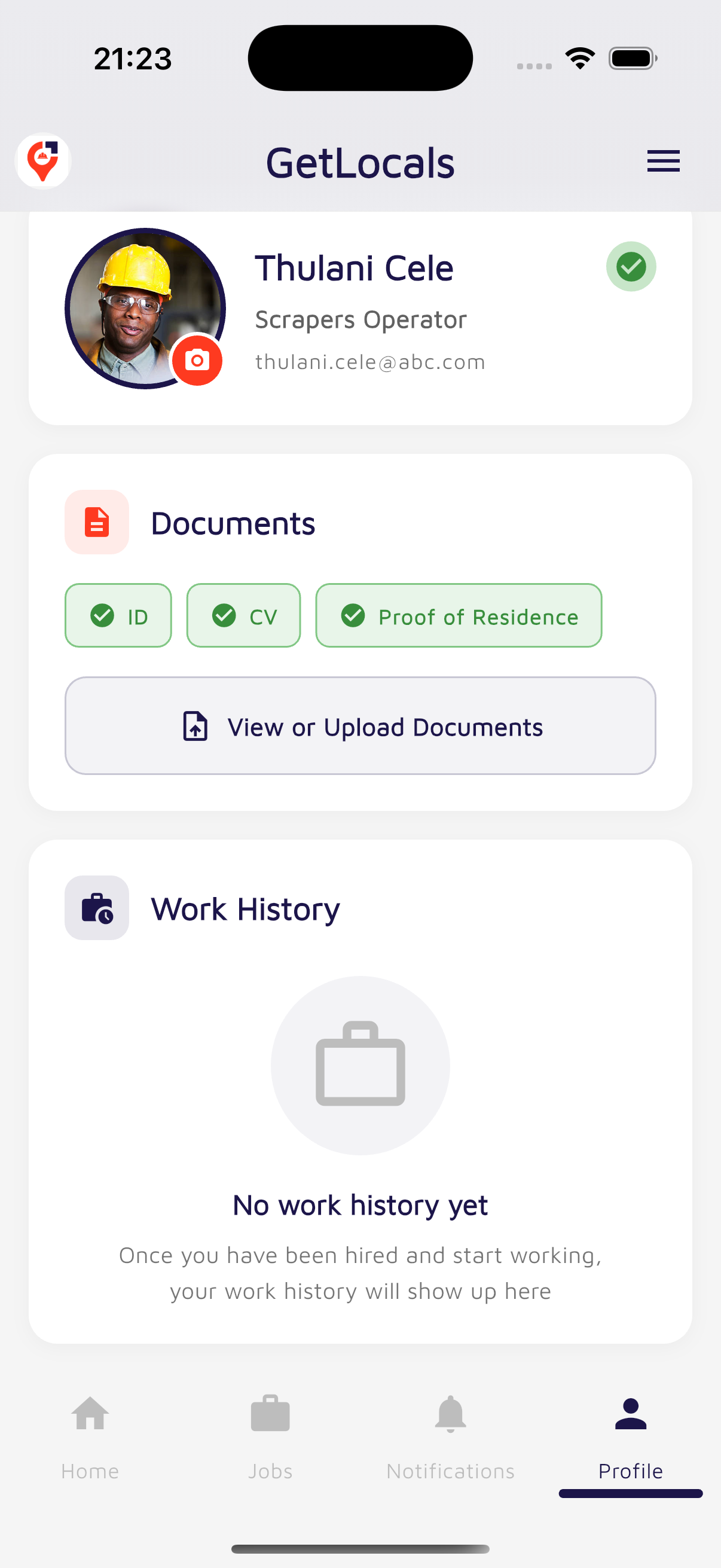Tap the Work History briefcase-clock icon

(97, 908)
